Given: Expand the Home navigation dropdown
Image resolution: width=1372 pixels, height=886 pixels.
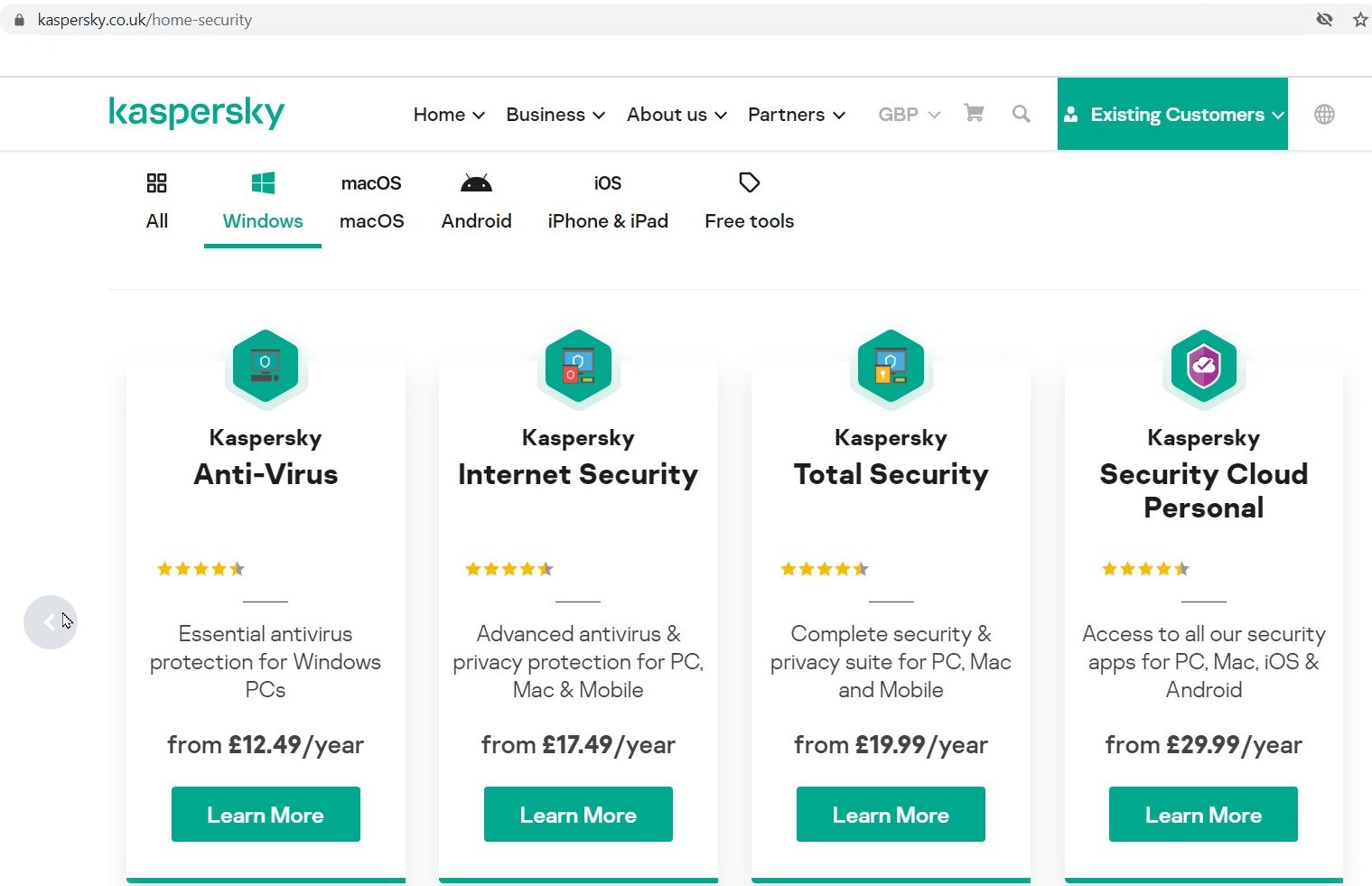Looking at the screenshot, I should (x=449, y=115).
